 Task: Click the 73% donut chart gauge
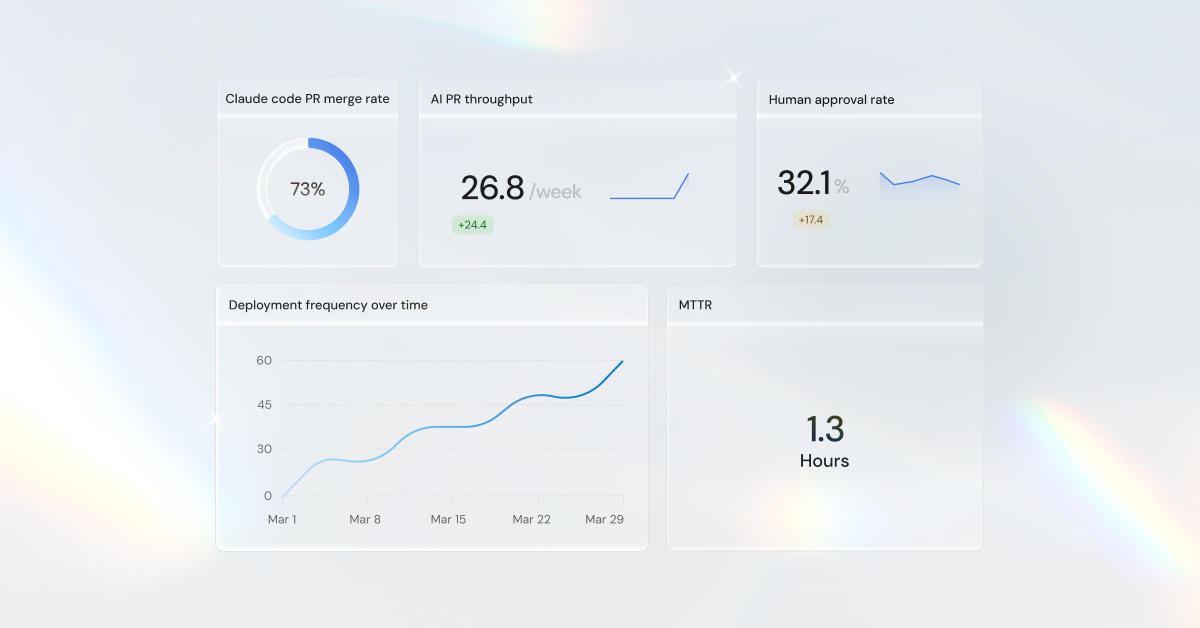click(308, 187)
